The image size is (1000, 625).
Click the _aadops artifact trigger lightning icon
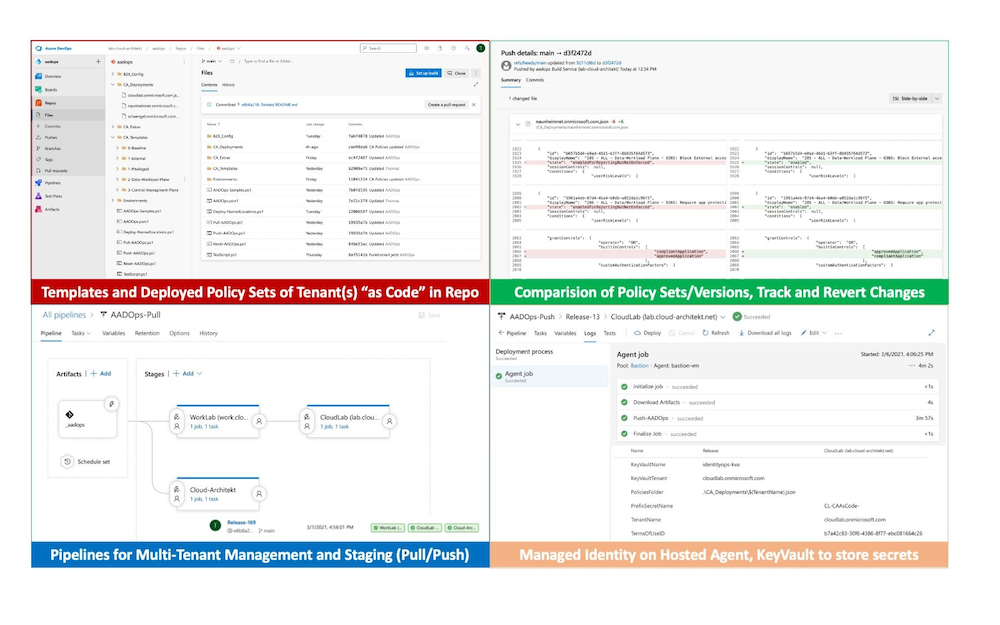coord(112,404)
